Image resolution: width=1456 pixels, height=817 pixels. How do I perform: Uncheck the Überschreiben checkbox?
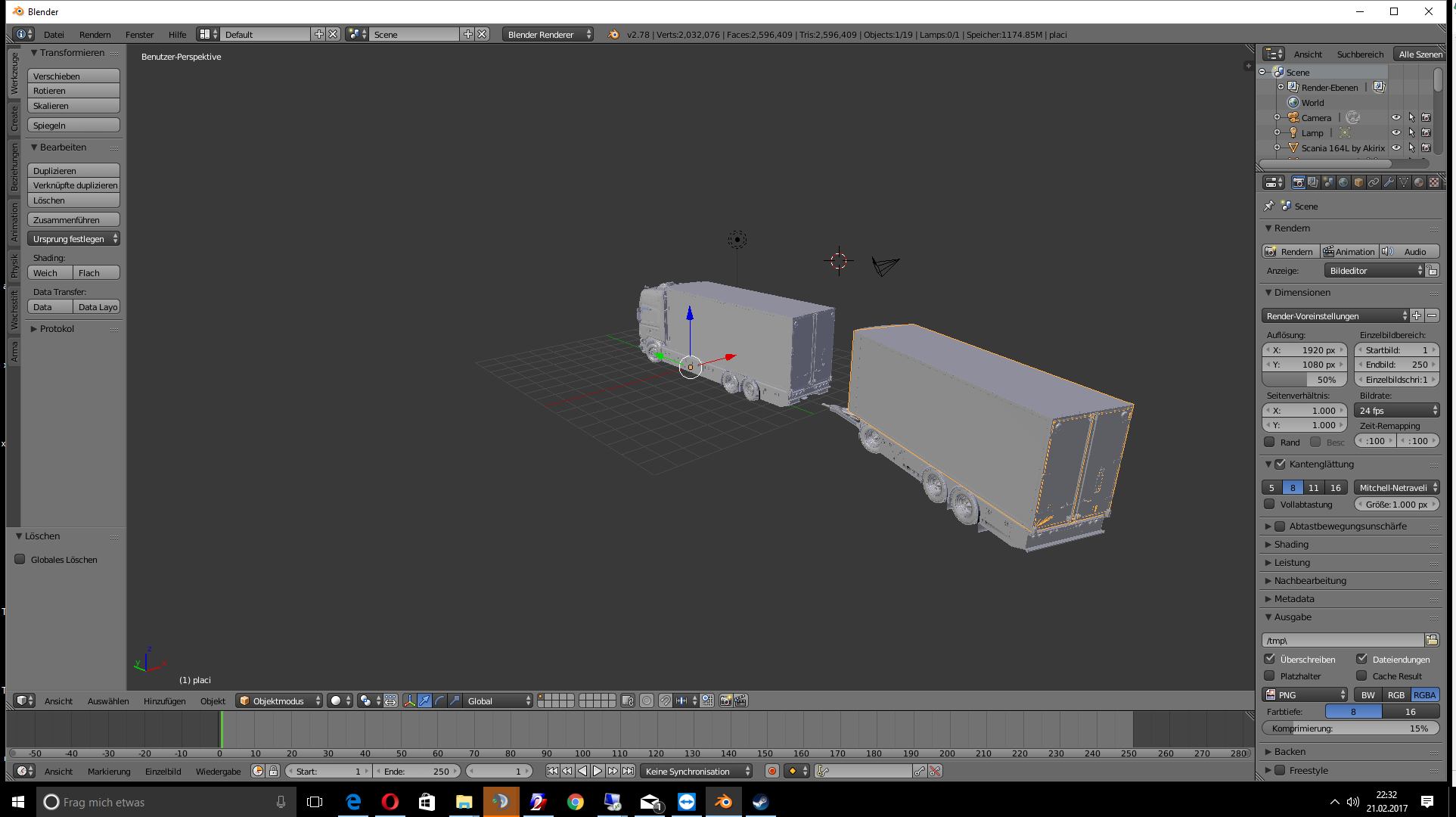click(1270, 659)
